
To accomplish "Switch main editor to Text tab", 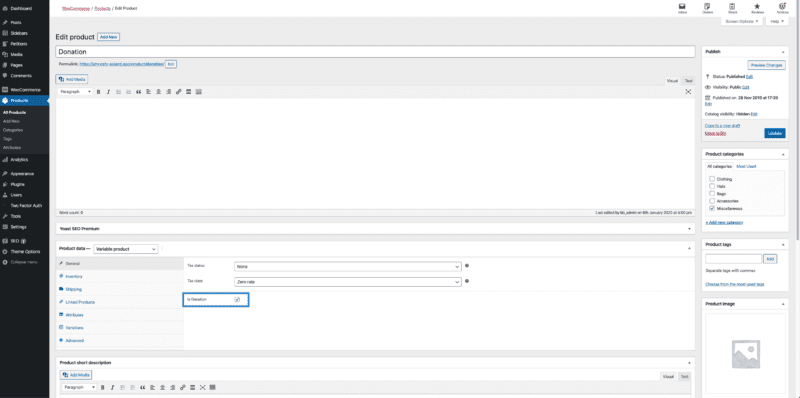I will pyautogui.click(x=688, y=81).
